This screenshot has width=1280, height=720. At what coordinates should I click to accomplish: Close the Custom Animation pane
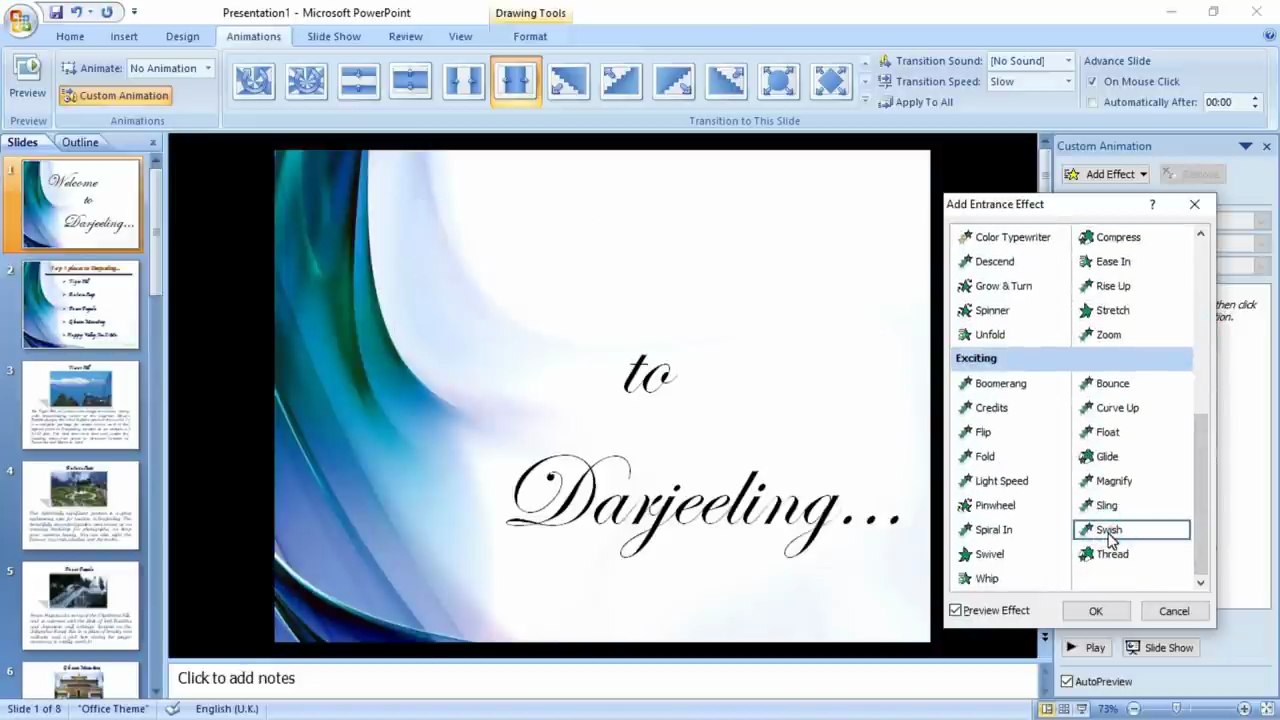(1267, 146)
